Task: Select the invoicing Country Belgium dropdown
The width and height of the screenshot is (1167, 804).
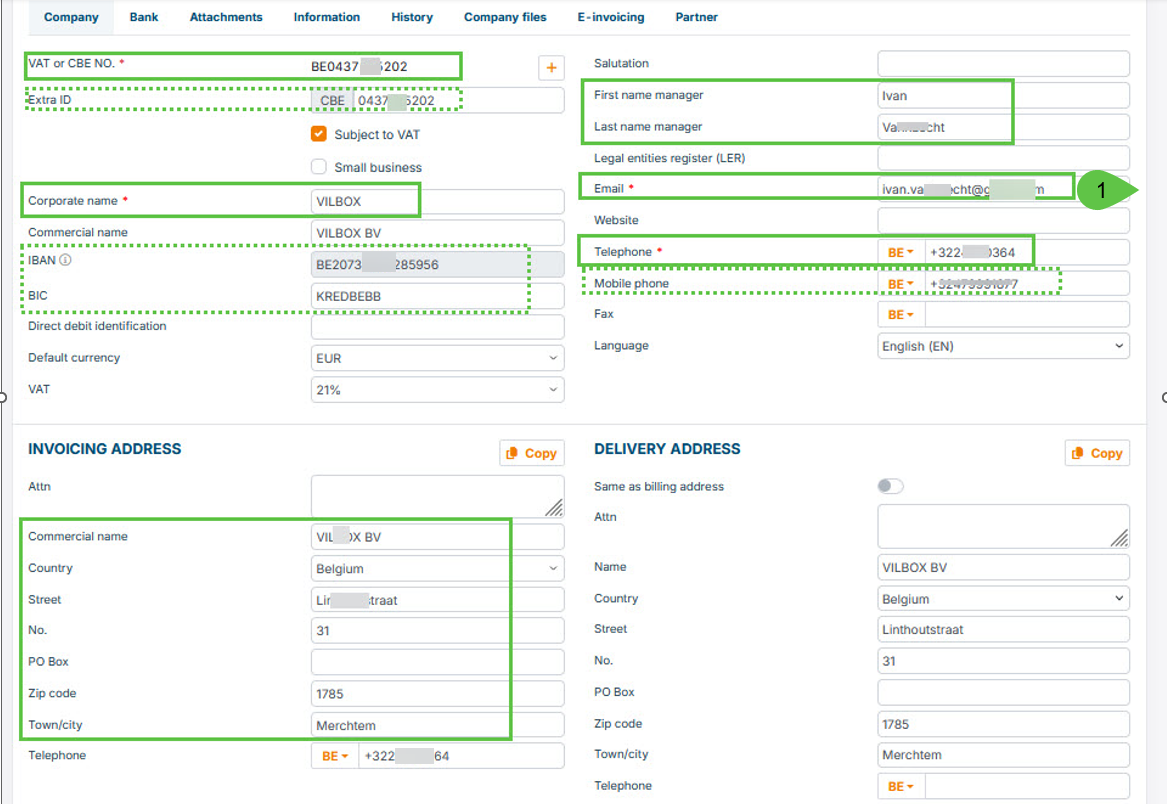Action: [x=438, y=568]
